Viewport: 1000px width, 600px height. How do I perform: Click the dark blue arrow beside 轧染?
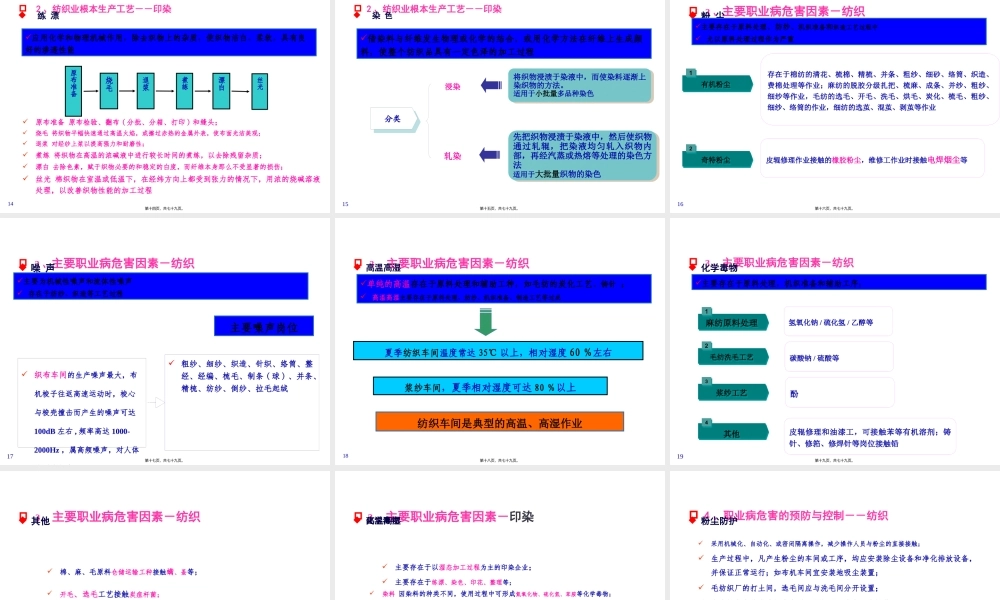(x=490, y=154)
